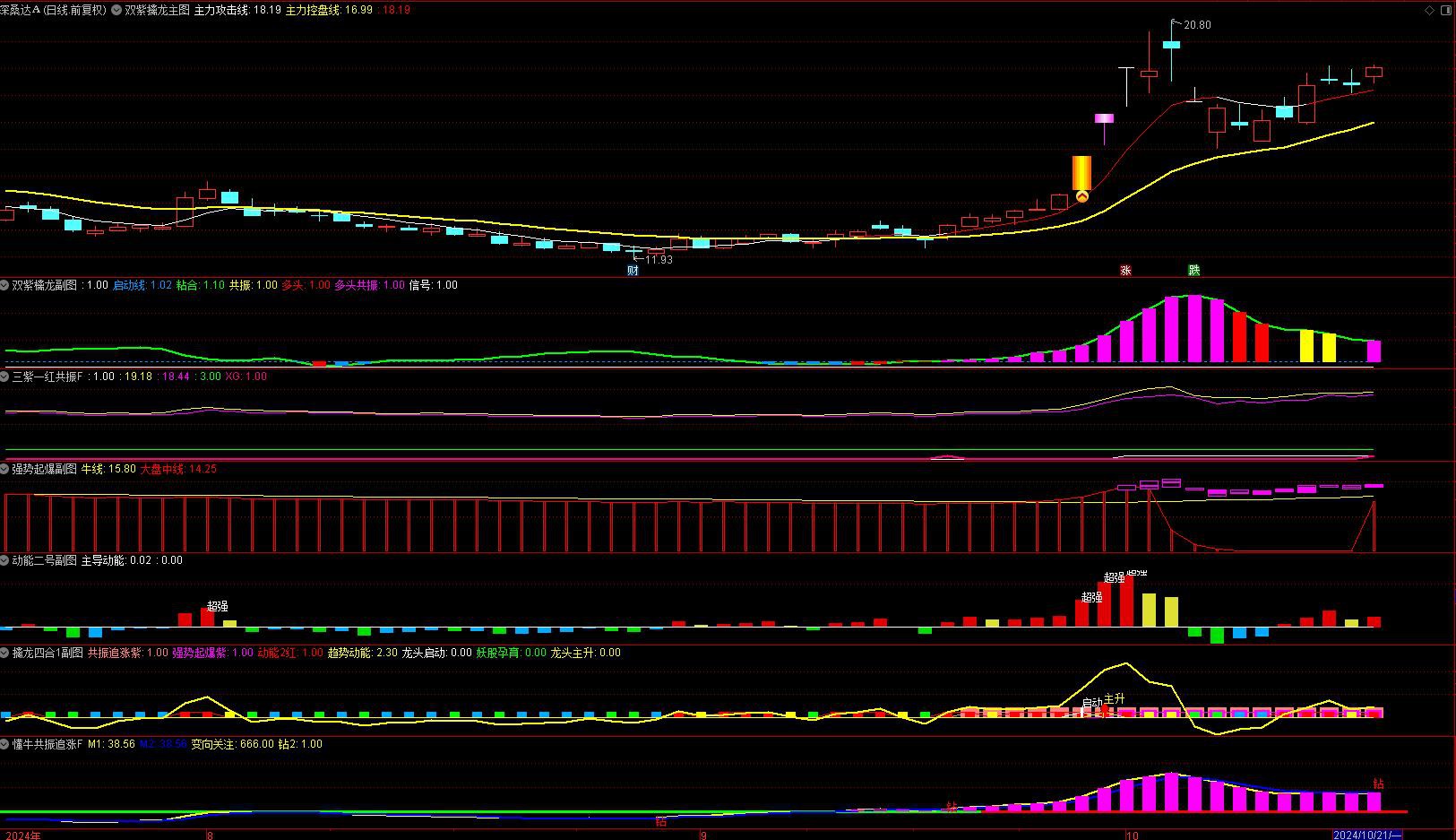Screen dimensions: 1456x840
Task: Click the 多头共振: 1.00 label
Action: pyautogui.click(x=370, y=285)
